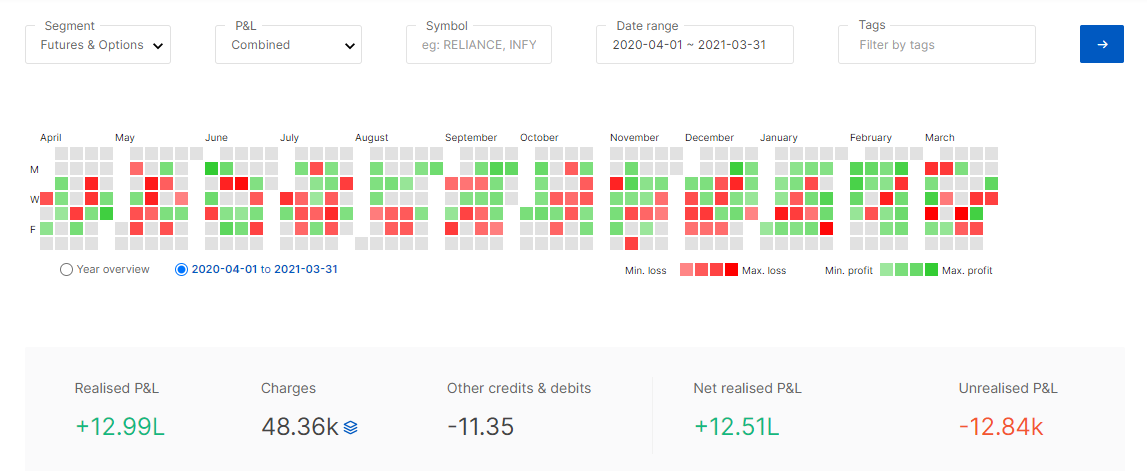Click the April month heatmap label
Viewport: 1147px width, 471px height.
click(x=50, y=137)
